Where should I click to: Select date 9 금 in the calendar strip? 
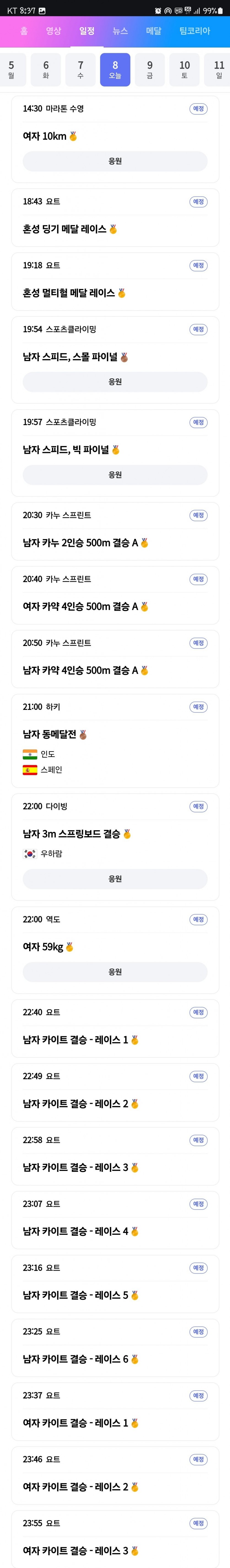coord(150,69)
